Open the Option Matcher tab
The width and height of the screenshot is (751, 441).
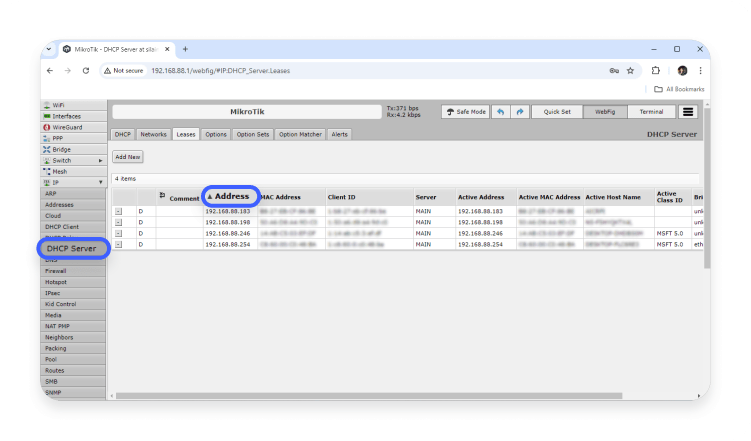point(300,135)
